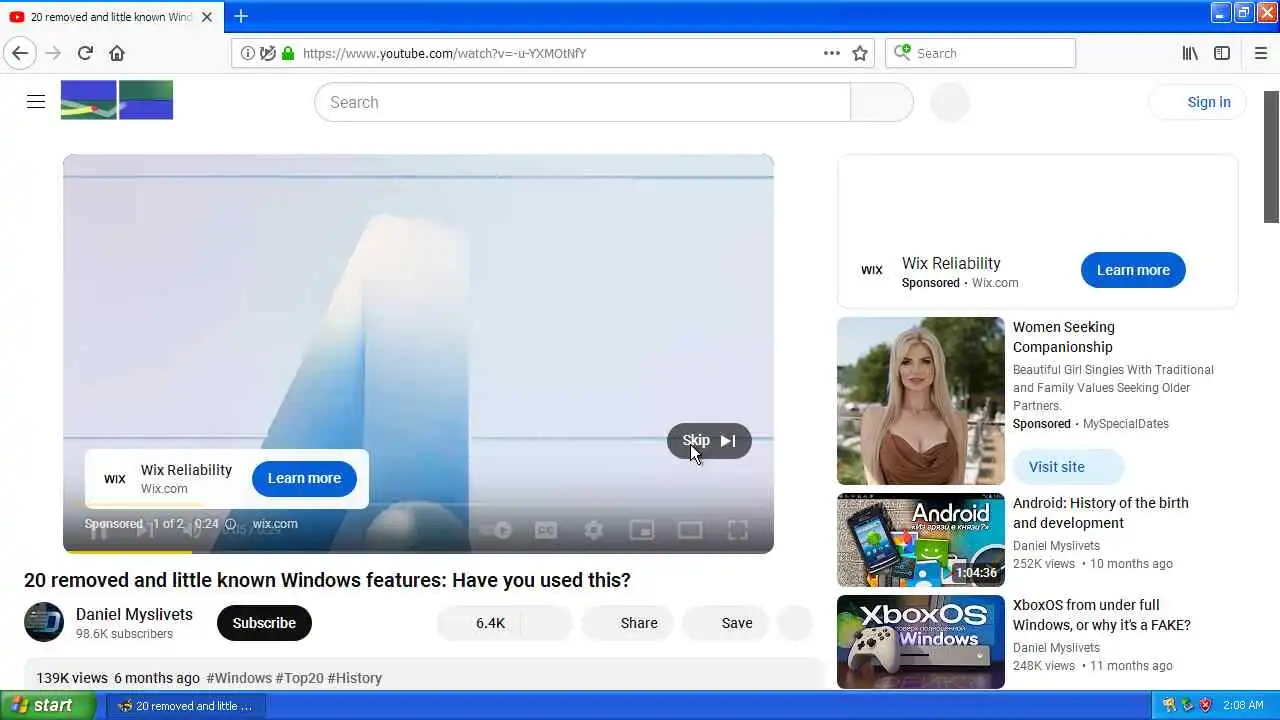Skip the Wix video ad
The height and width of the screenshot is (720, 1280).
coord(709,441)
